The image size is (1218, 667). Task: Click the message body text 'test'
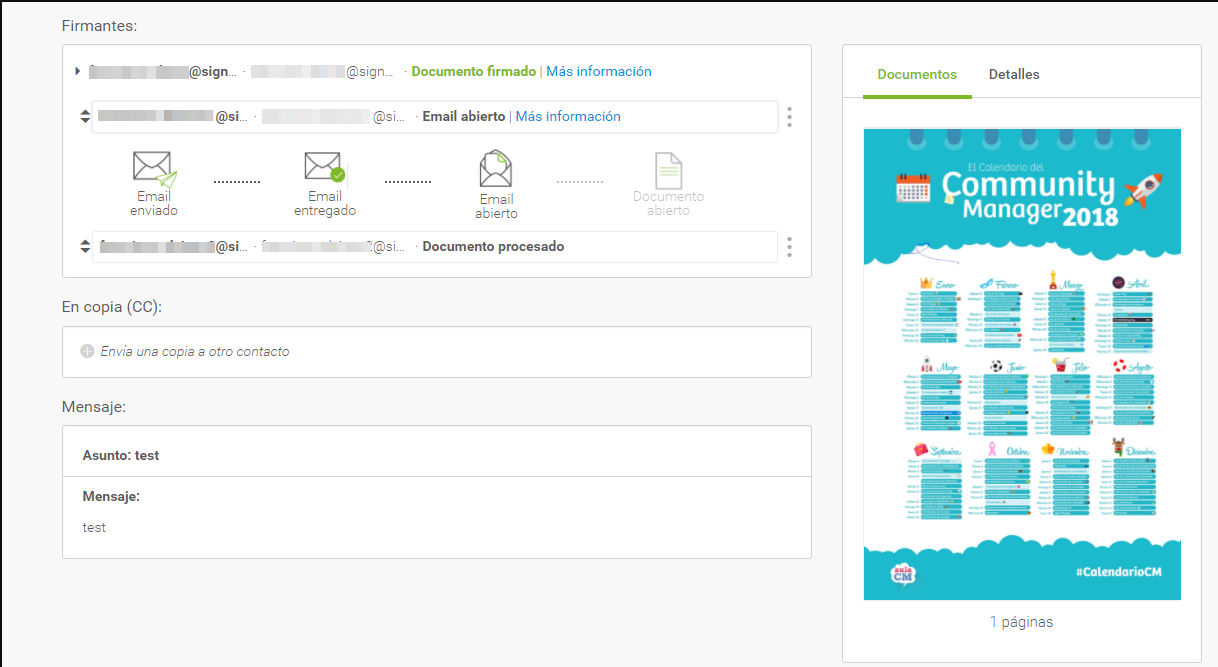(94, 527)
